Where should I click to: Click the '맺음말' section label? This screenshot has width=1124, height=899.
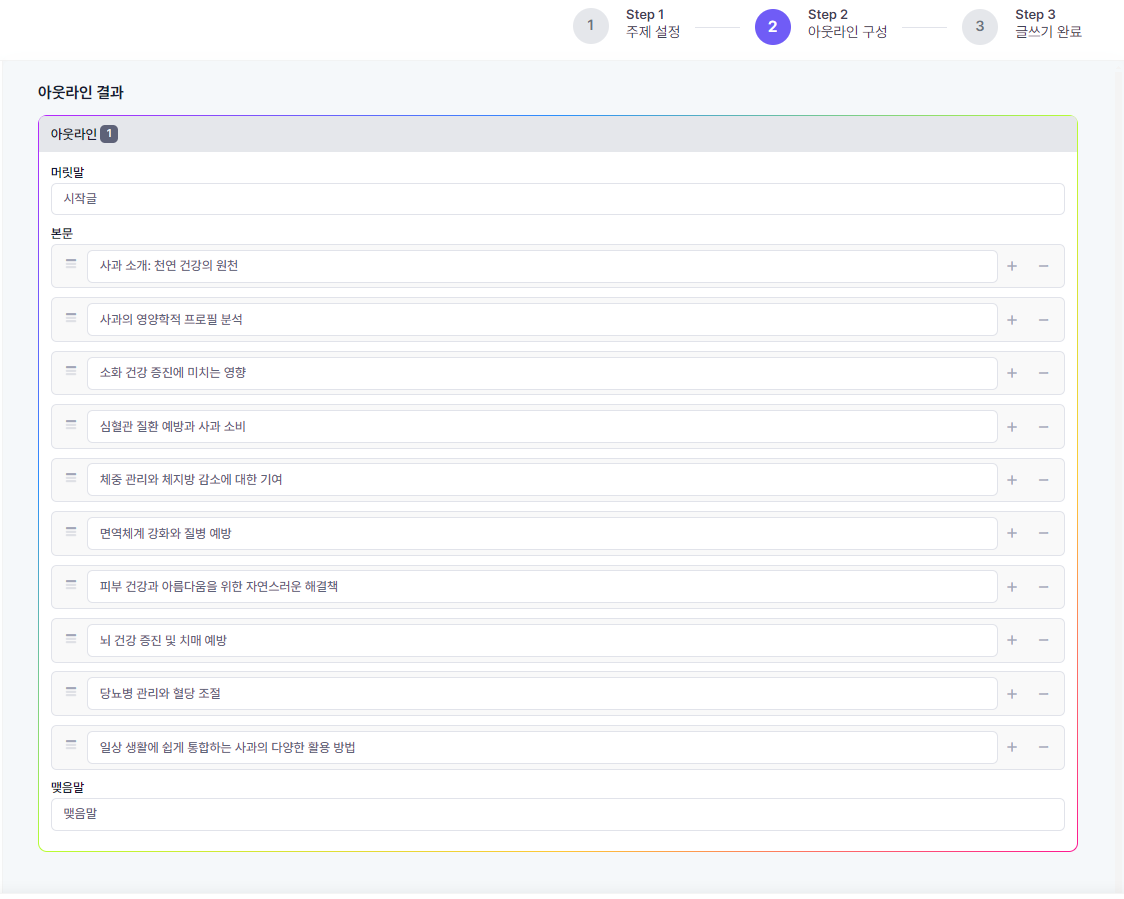(67, 787)
